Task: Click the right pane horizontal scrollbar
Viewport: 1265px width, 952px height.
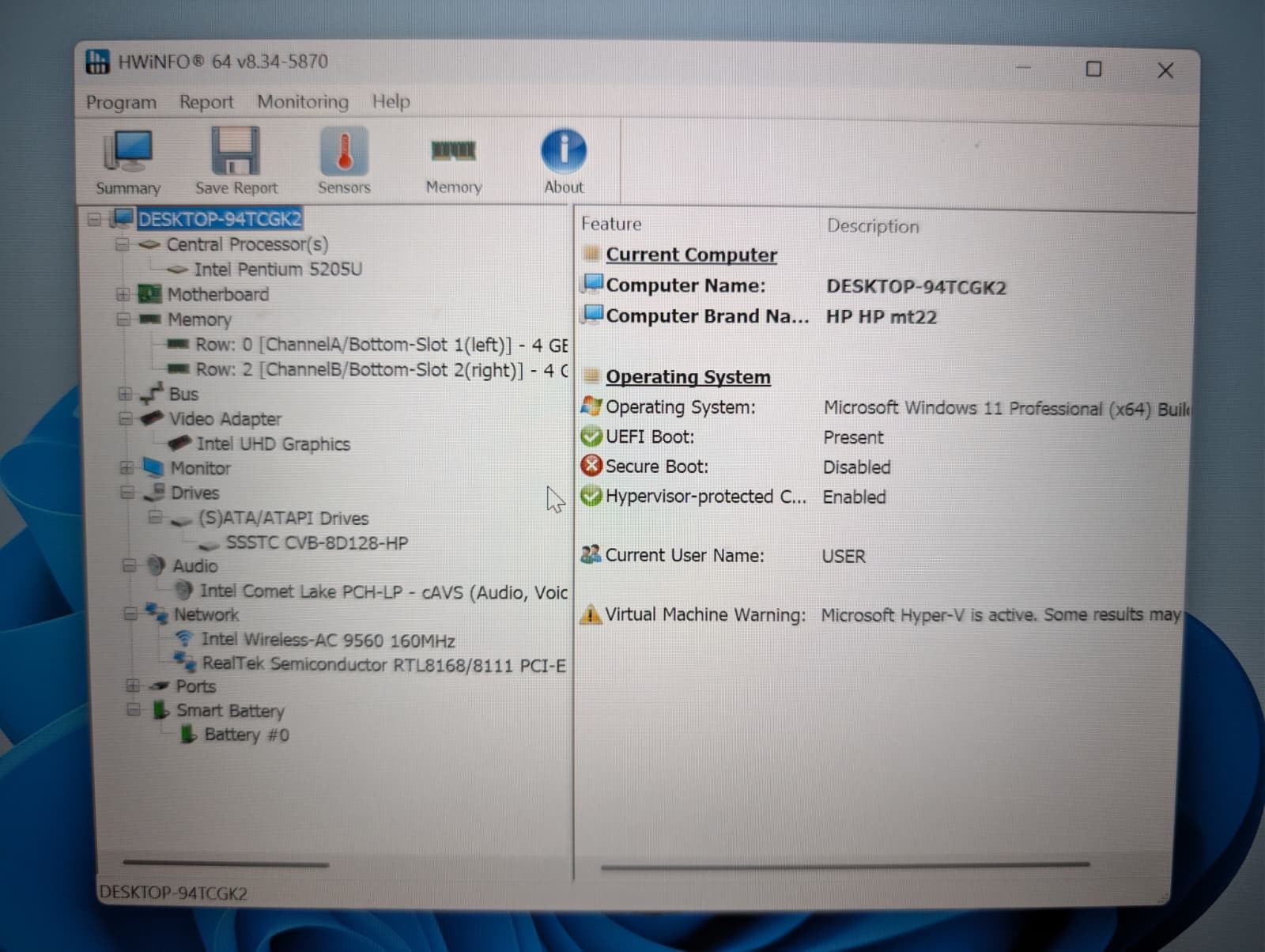Action: coord(845,866)
